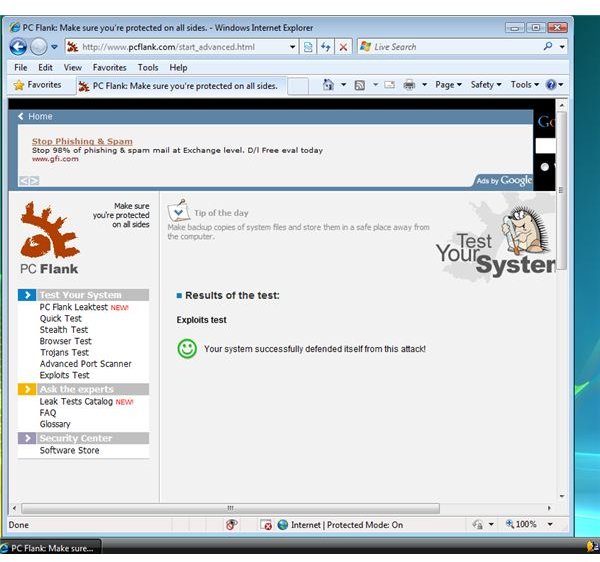Show the previous ad with left arrow

click(24, 181)
